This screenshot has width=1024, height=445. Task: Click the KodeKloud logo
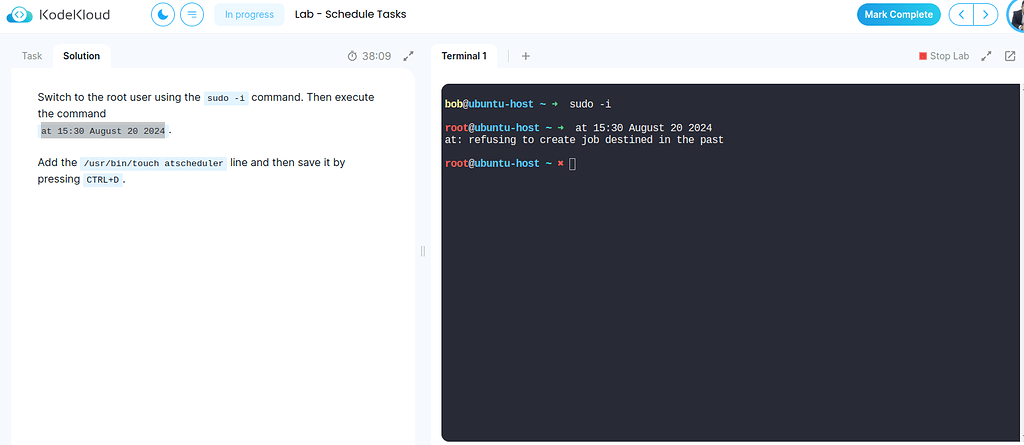click(x=58, y=15)
